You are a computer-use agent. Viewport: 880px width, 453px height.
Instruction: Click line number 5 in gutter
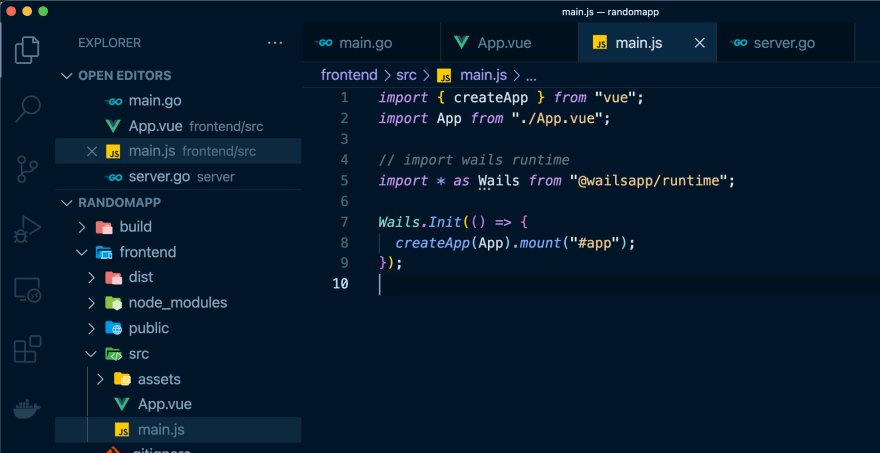[x=344, y=180]
